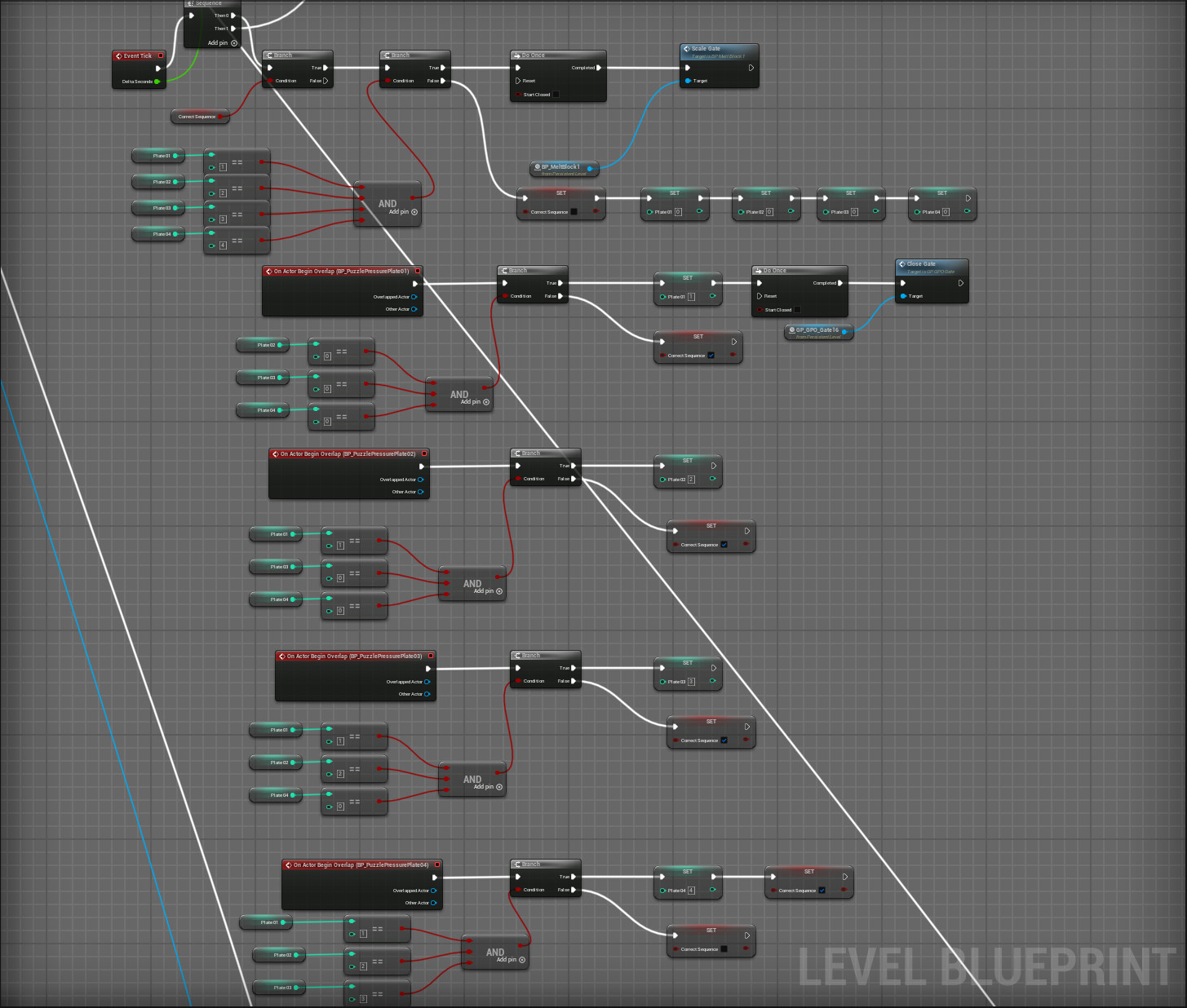Uncheck Correct Sequence on PuzzlePressurePlate02 Branch False path
This screenshot has height=1008, width=1187.
(x=724, y=545)
